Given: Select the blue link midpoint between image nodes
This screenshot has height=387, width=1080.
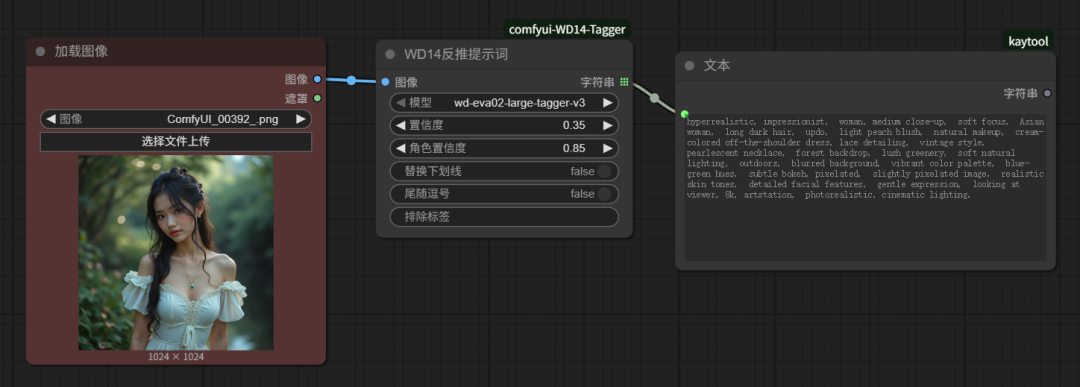Looking at the screenshot, I should (x=351, y=81).
